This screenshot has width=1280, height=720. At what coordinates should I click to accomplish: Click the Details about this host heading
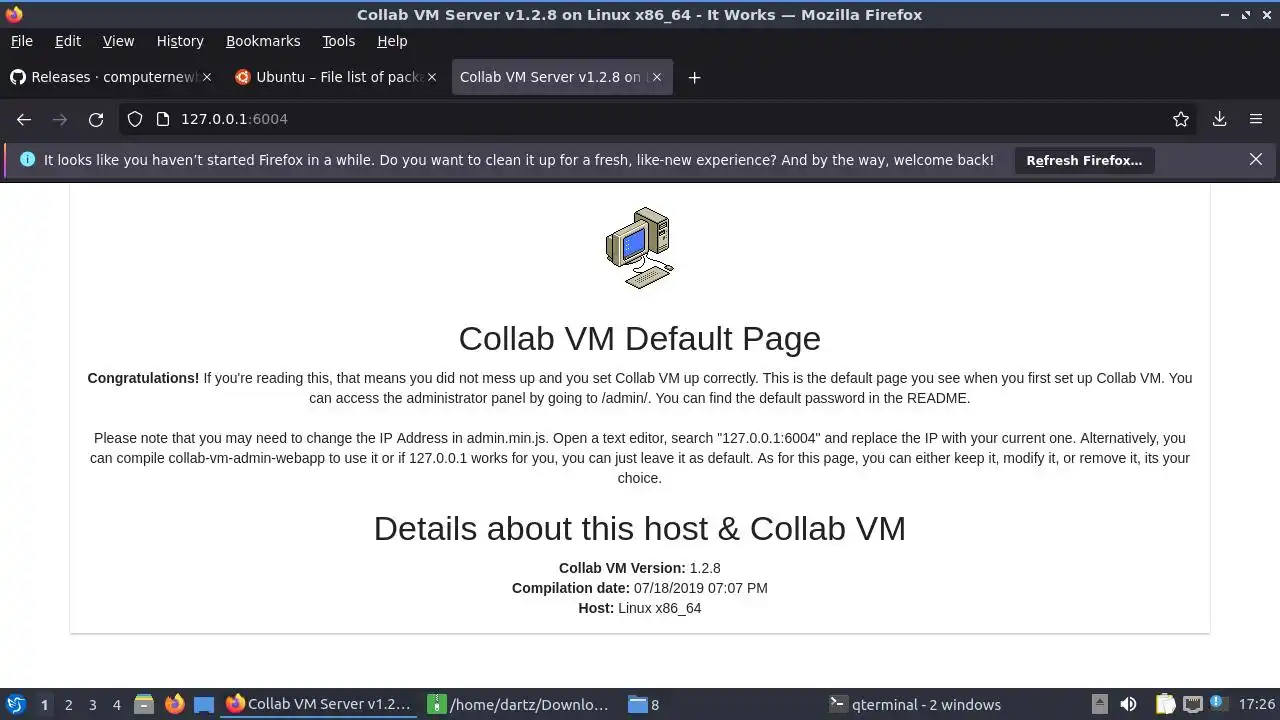coord(640,528)
